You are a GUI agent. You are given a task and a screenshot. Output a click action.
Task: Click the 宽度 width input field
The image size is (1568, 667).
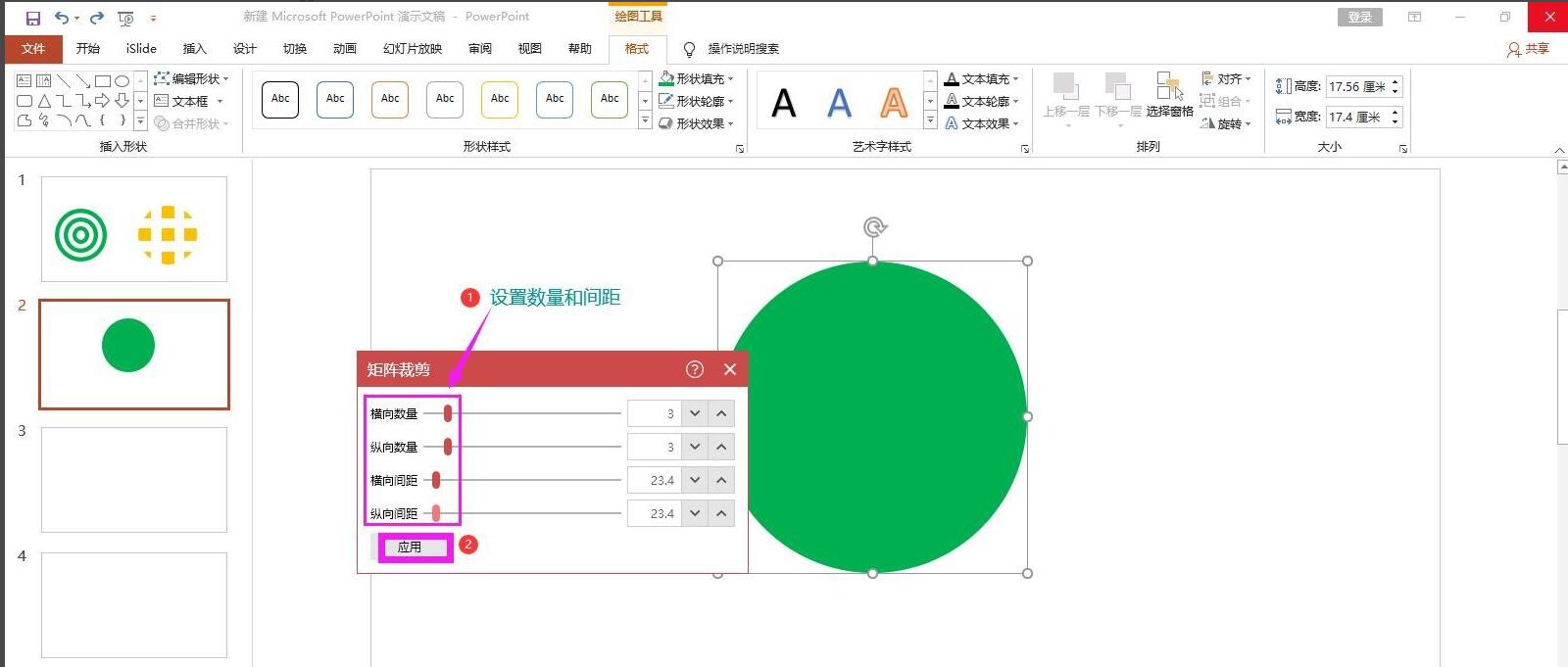tap(1357, 117)
